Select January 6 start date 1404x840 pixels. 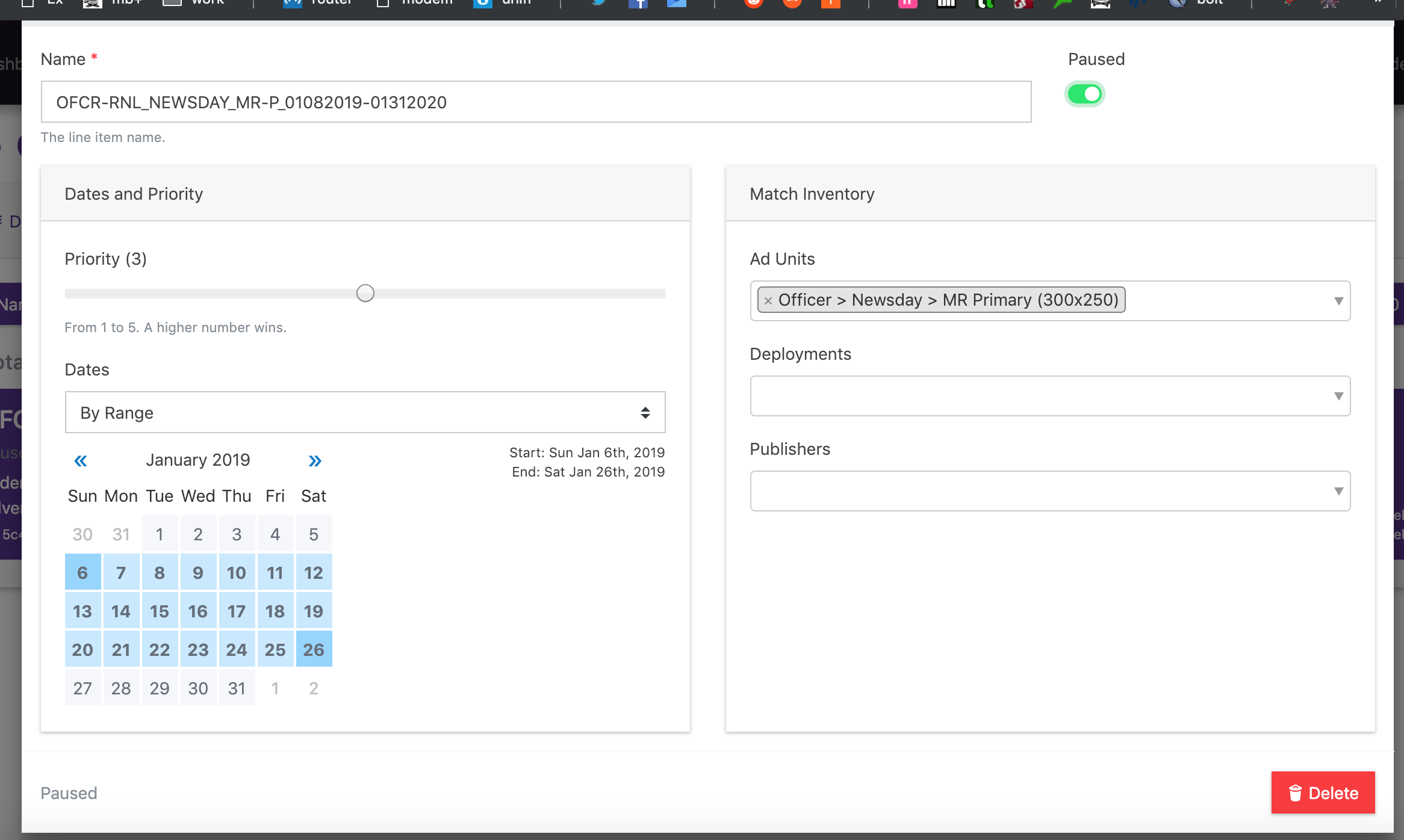tap(82, 573)
